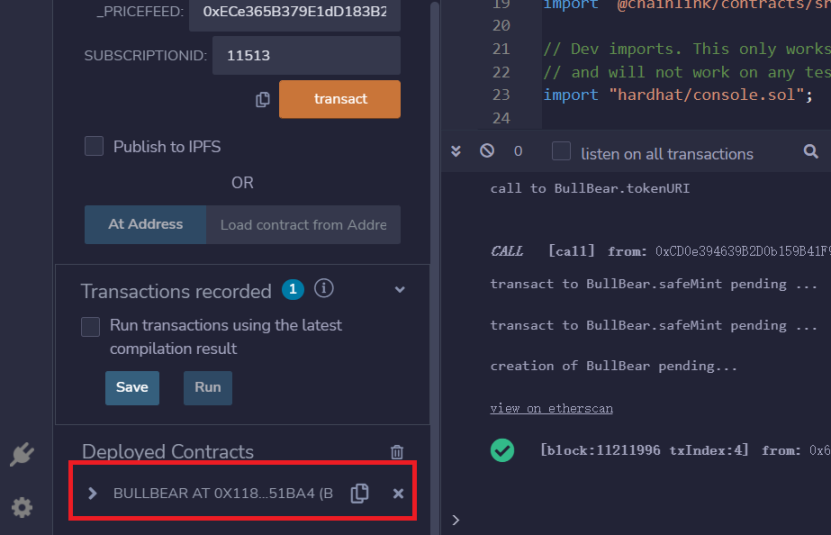831x535 pixels.
Task: Remove the BULLBEAR deployed contract instance
Action: [x=398, y=493]
